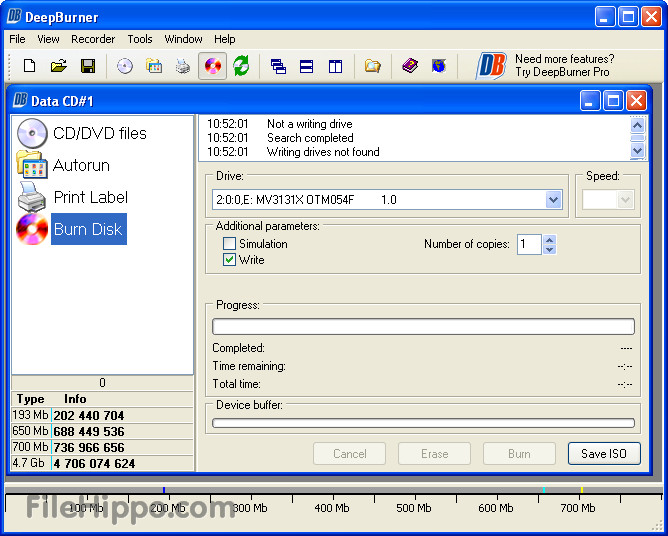Click the burn disc toolbar icon

coord(212,66)
